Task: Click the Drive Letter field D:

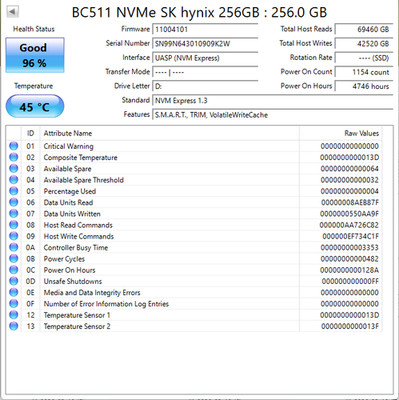Action: (x=205, y=86)
